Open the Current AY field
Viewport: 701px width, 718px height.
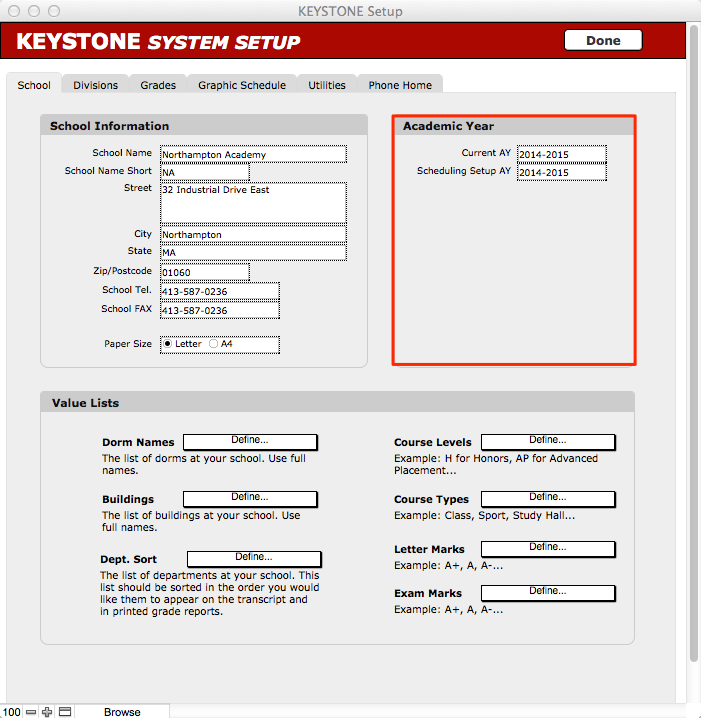(561, 154)
